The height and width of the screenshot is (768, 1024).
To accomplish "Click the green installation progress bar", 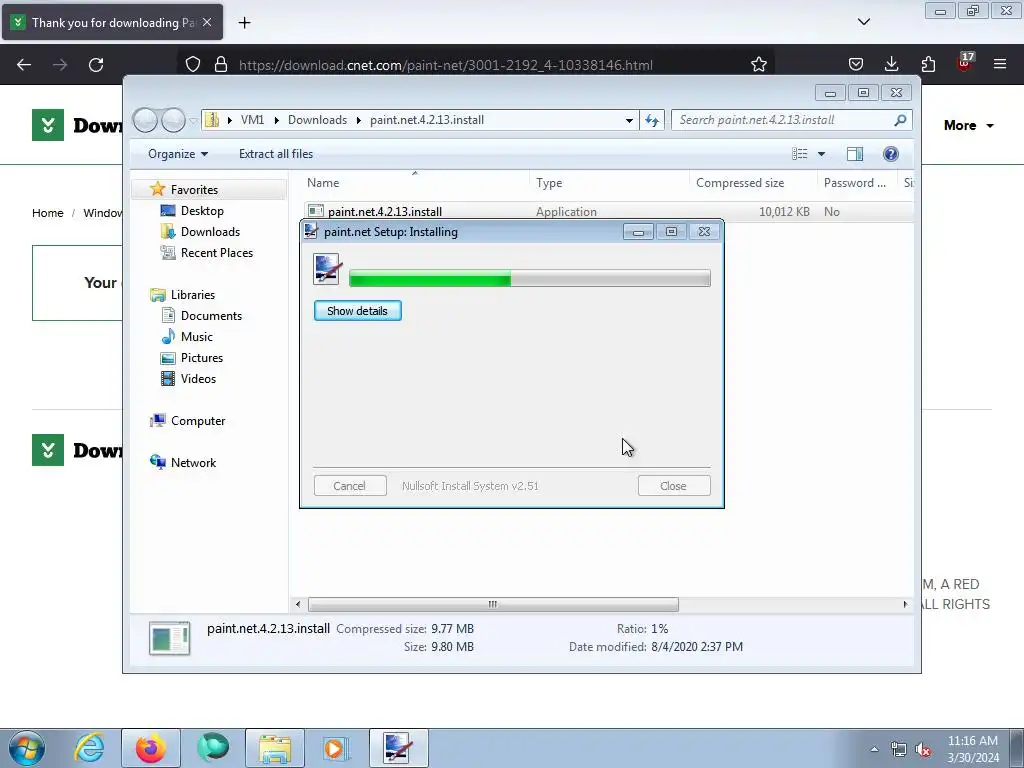I will coord(530,279).
